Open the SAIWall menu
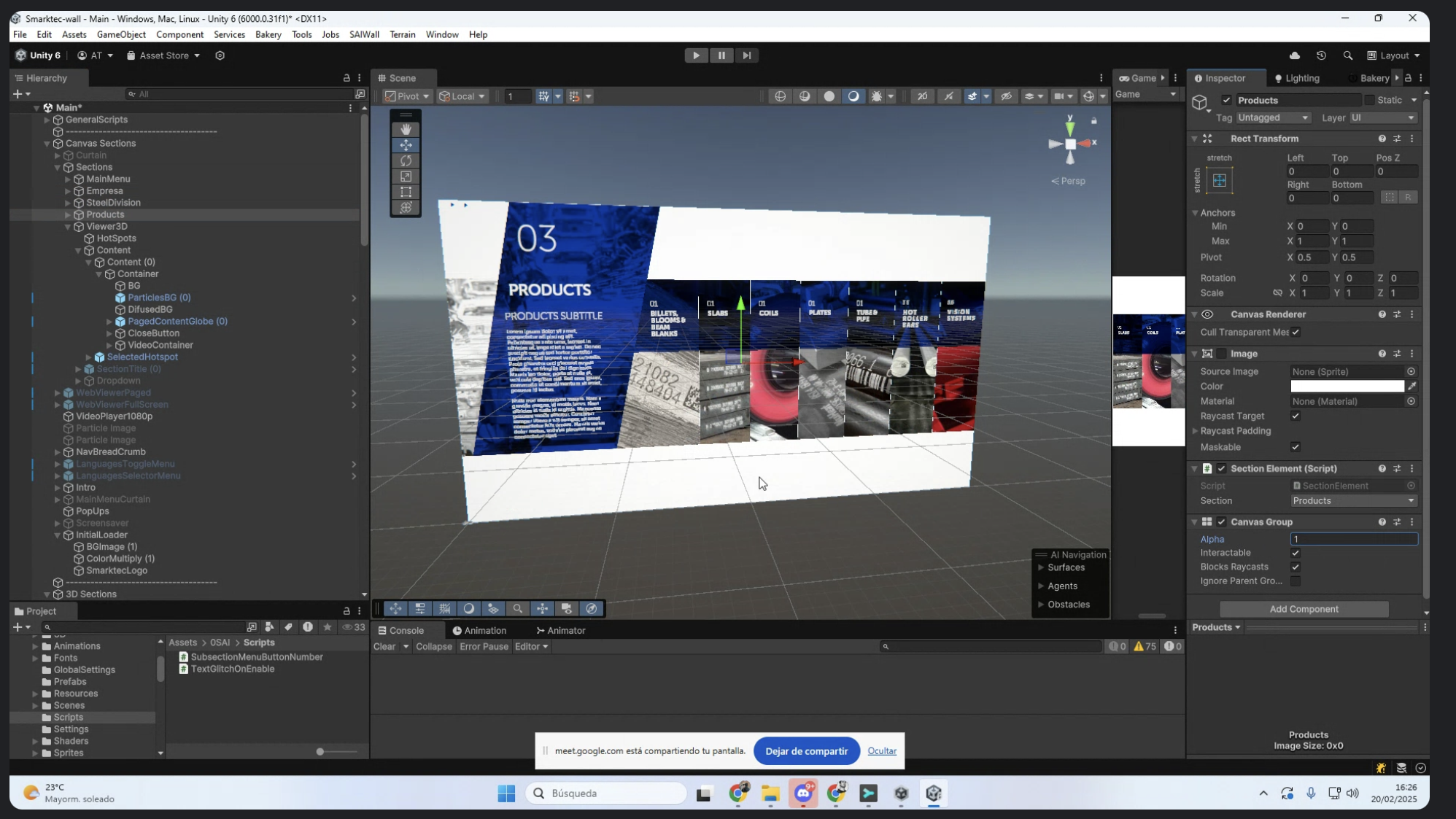Viewport: 1456px width, 819px height. click(x=364, y=35)
